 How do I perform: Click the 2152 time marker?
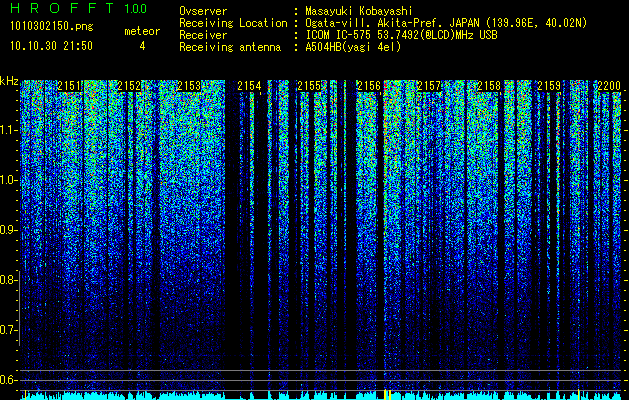(129, 86)
